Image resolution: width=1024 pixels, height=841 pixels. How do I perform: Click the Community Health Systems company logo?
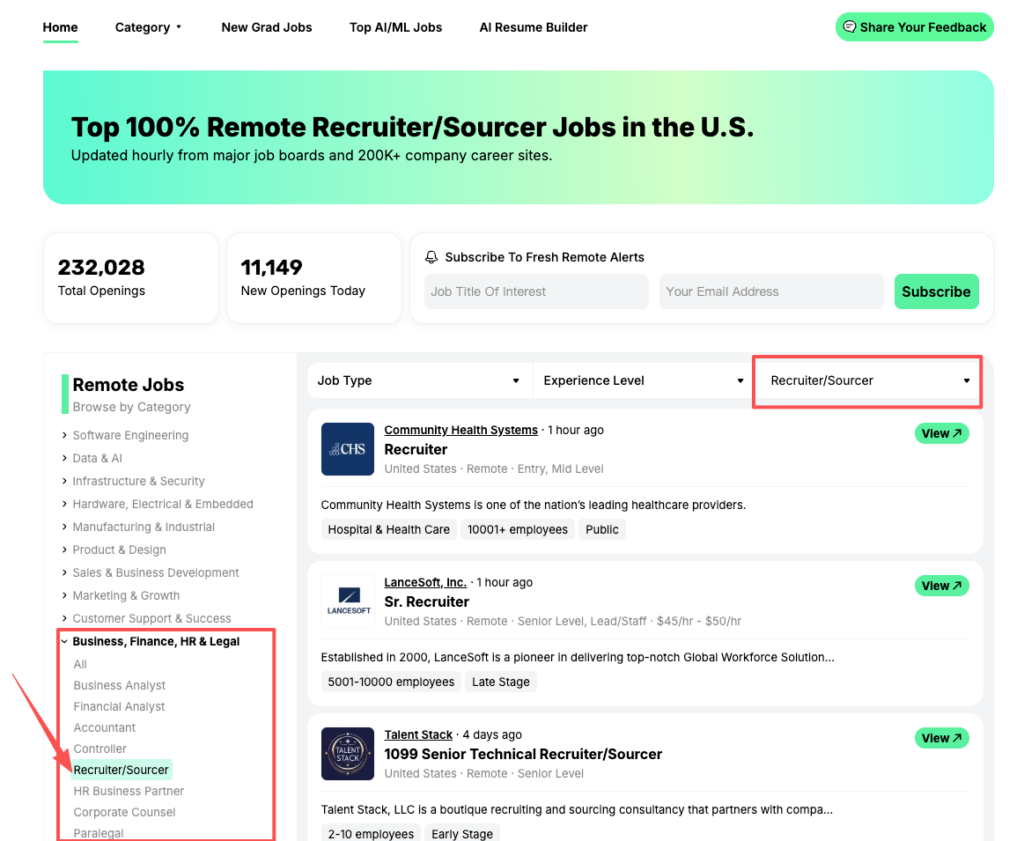347,449
